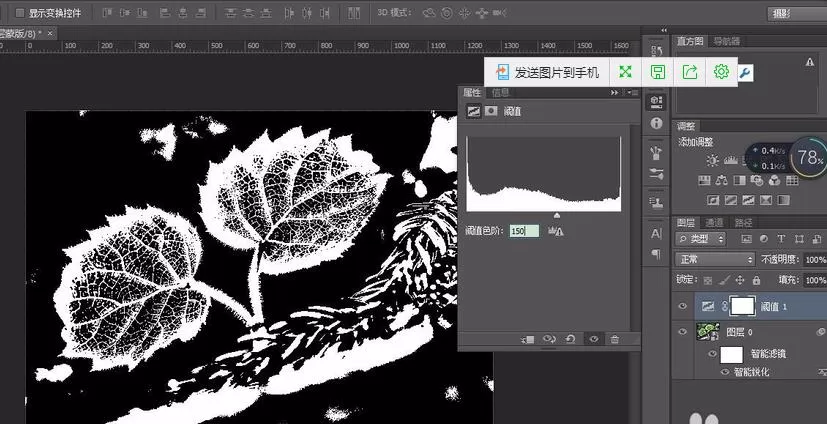The image size is (827, 424).
Task: Click the threshold slider triangle below histogram
Action: tap(556, 215)
